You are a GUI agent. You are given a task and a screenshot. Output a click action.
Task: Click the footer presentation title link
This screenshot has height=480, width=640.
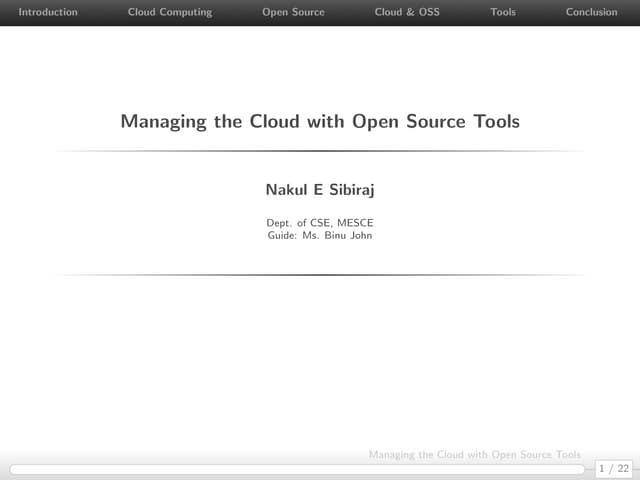pyautogui.click(x=474, y=455)
